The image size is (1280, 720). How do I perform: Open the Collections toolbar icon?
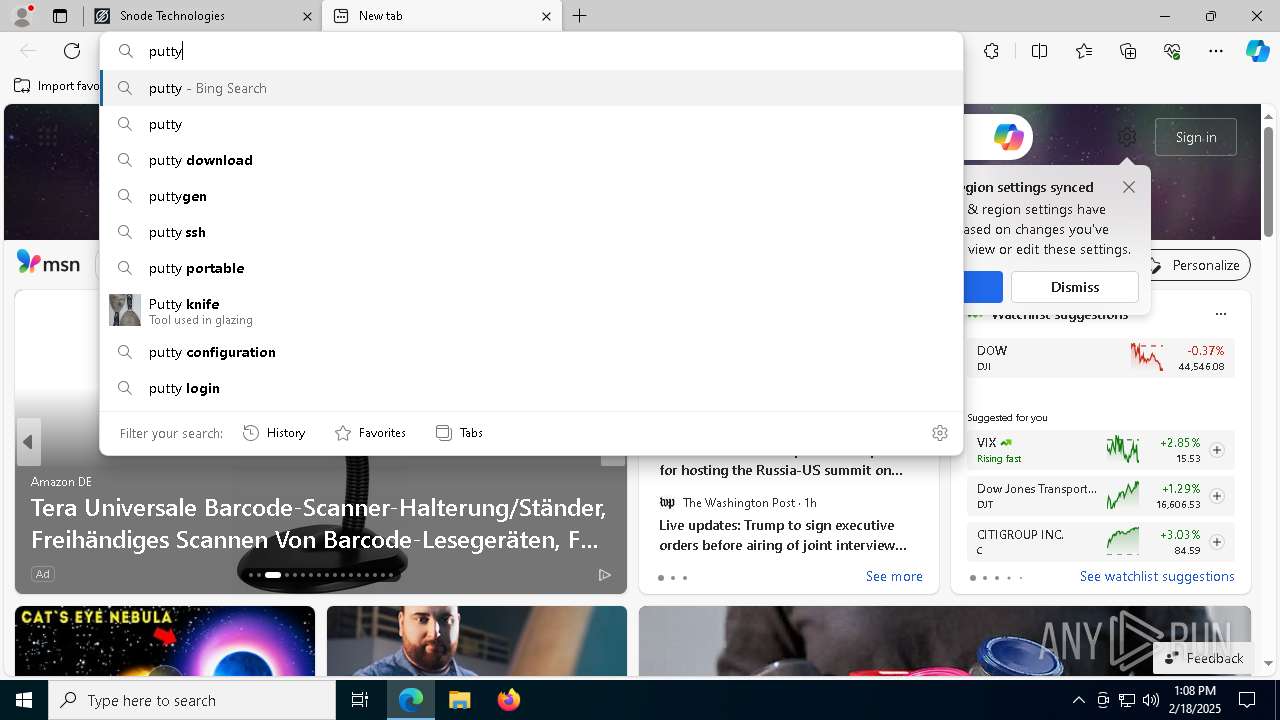[x=1128, y=51]
